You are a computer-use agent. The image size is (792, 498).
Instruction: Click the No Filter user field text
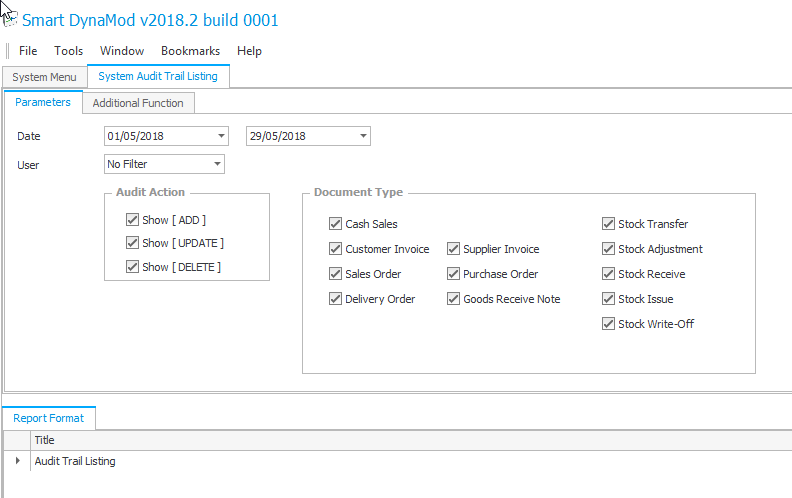[x=127, y=164]
